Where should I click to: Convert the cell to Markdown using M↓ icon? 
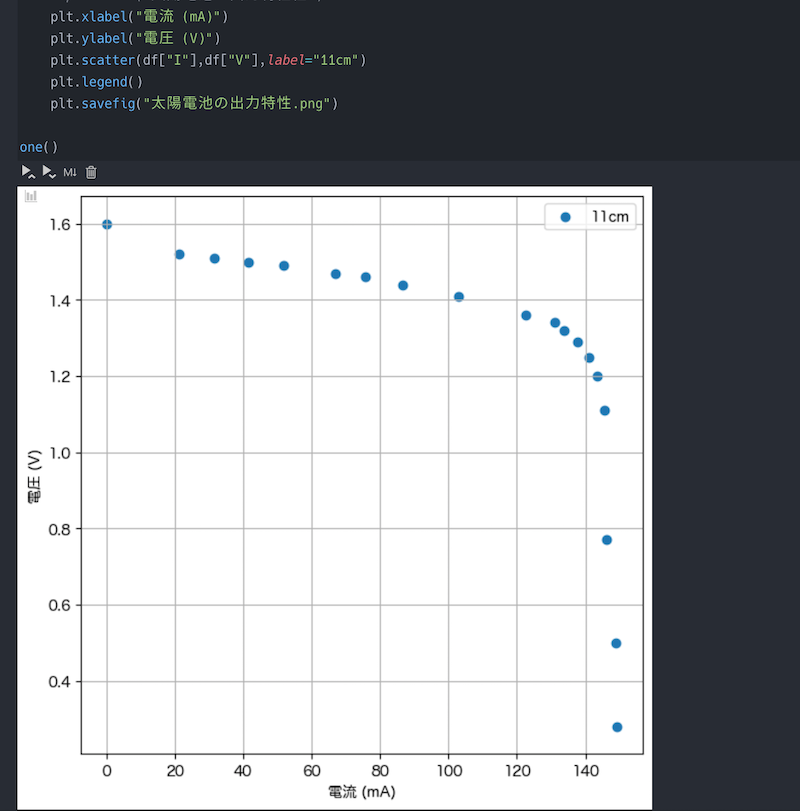coord(69,172)
